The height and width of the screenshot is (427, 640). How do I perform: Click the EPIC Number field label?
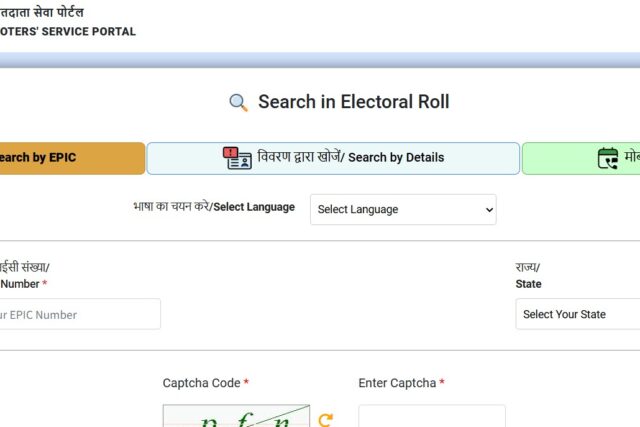pos(20,284)
